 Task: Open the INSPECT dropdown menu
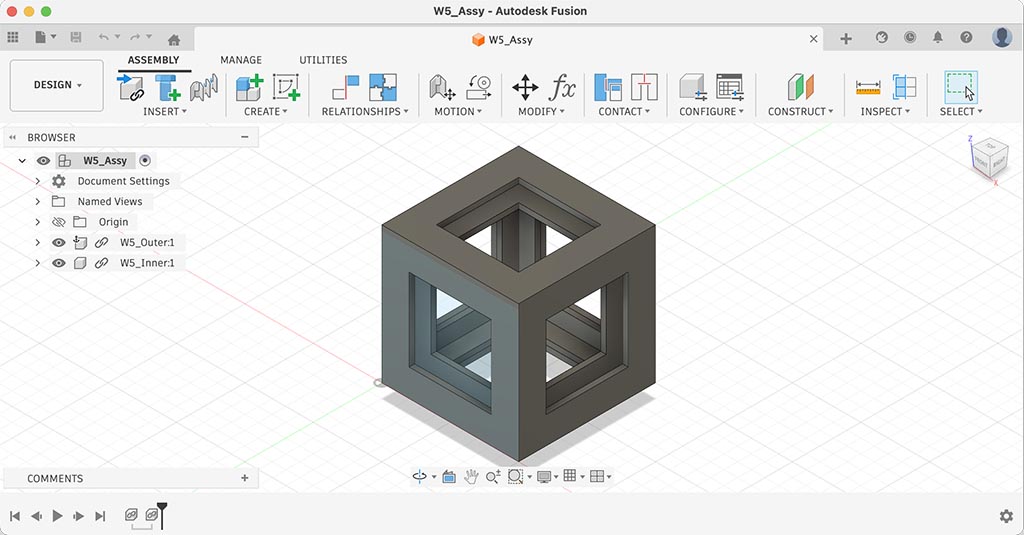click(885, 112)
